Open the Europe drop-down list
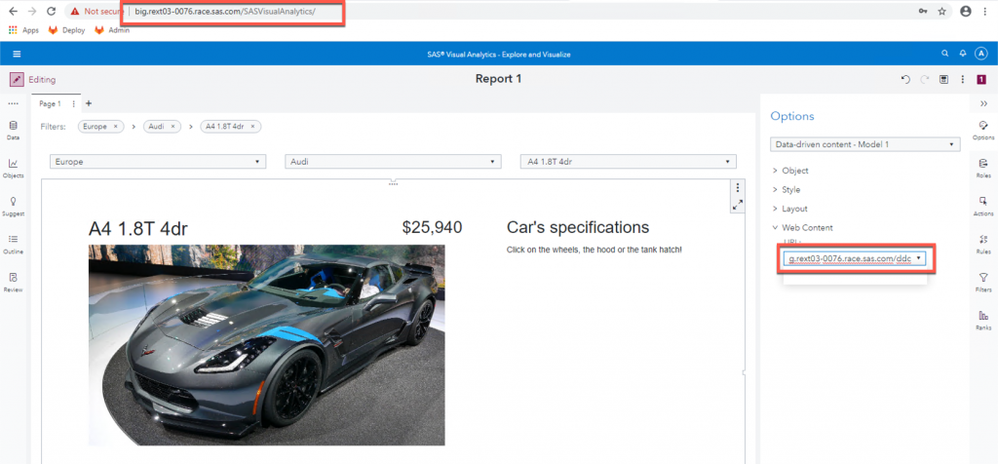The width and height of the screenshot is (998, 464). (x=158, y=162)
